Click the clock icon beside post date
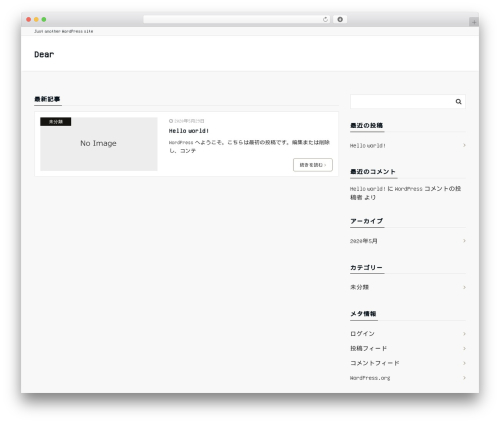 click(171, 121)
